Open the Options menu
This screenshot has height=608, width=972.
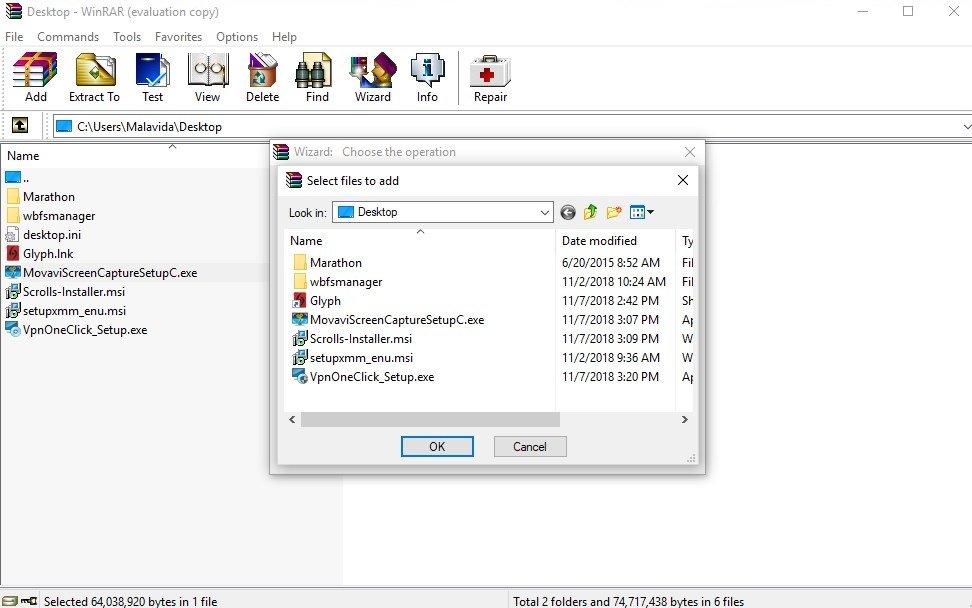pos(237,37)
